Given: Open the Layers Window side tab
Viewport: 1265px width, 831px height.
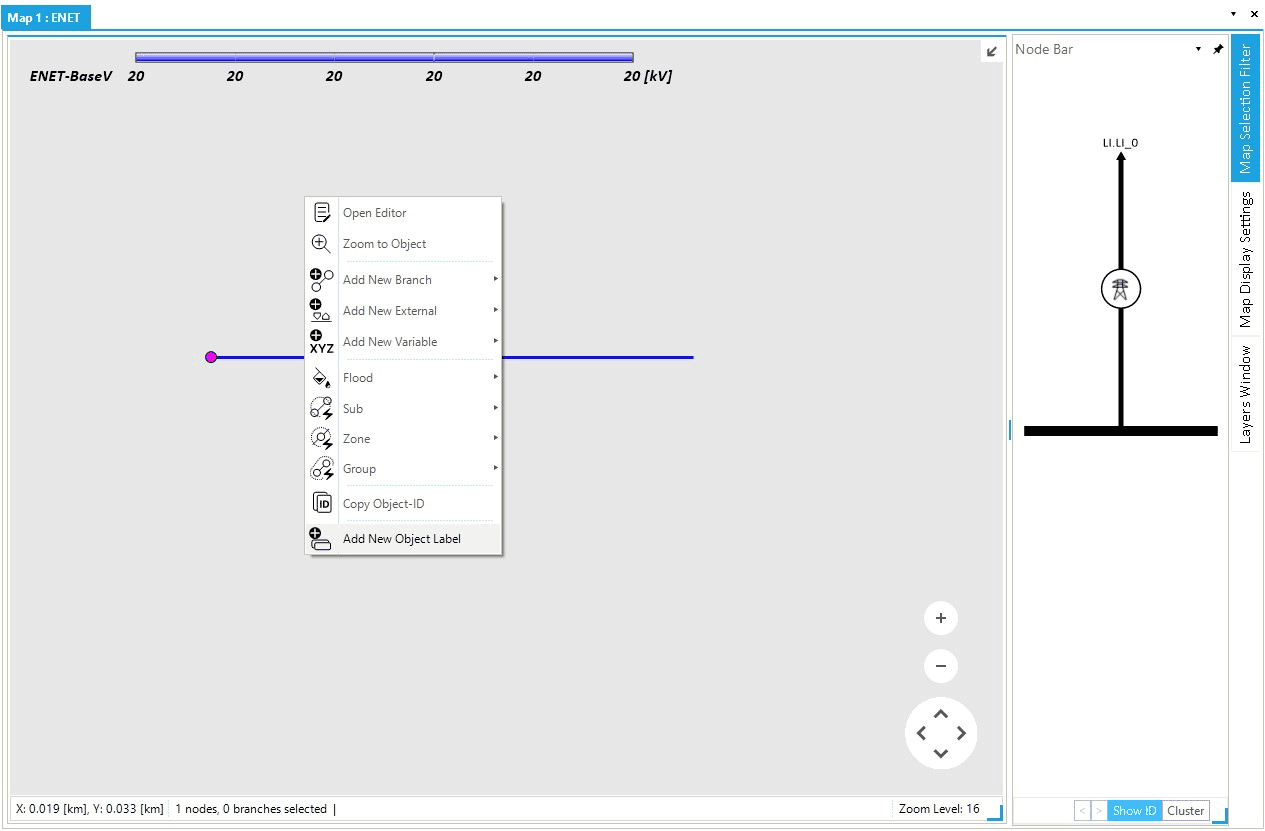Looking at the screenshot, I should pyautogui.click(x=1245, y=394).
